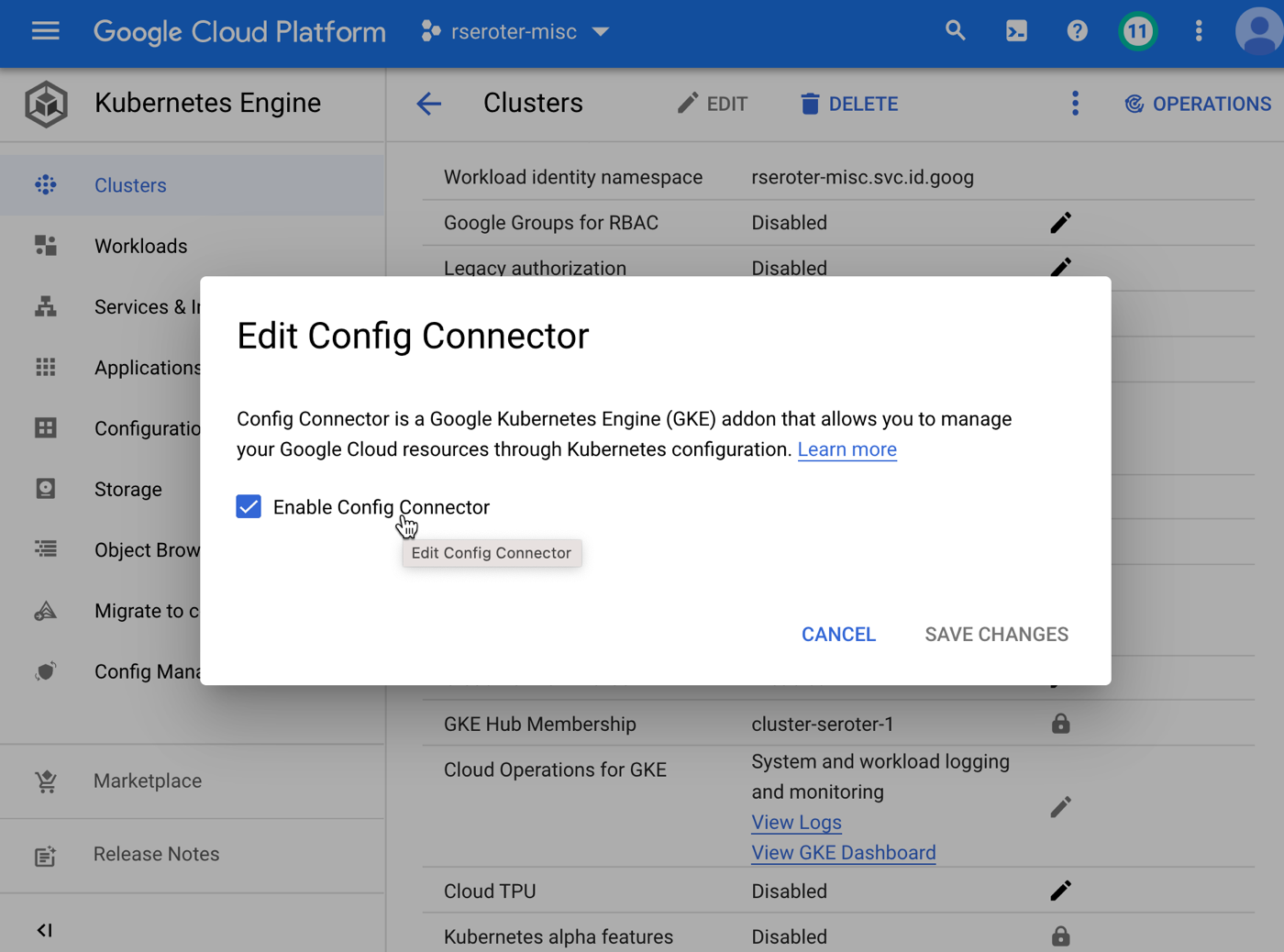Viewport: 1284px width, 952px height.
Task: Expand the rseroter-misc project selector
Action: 515,31
